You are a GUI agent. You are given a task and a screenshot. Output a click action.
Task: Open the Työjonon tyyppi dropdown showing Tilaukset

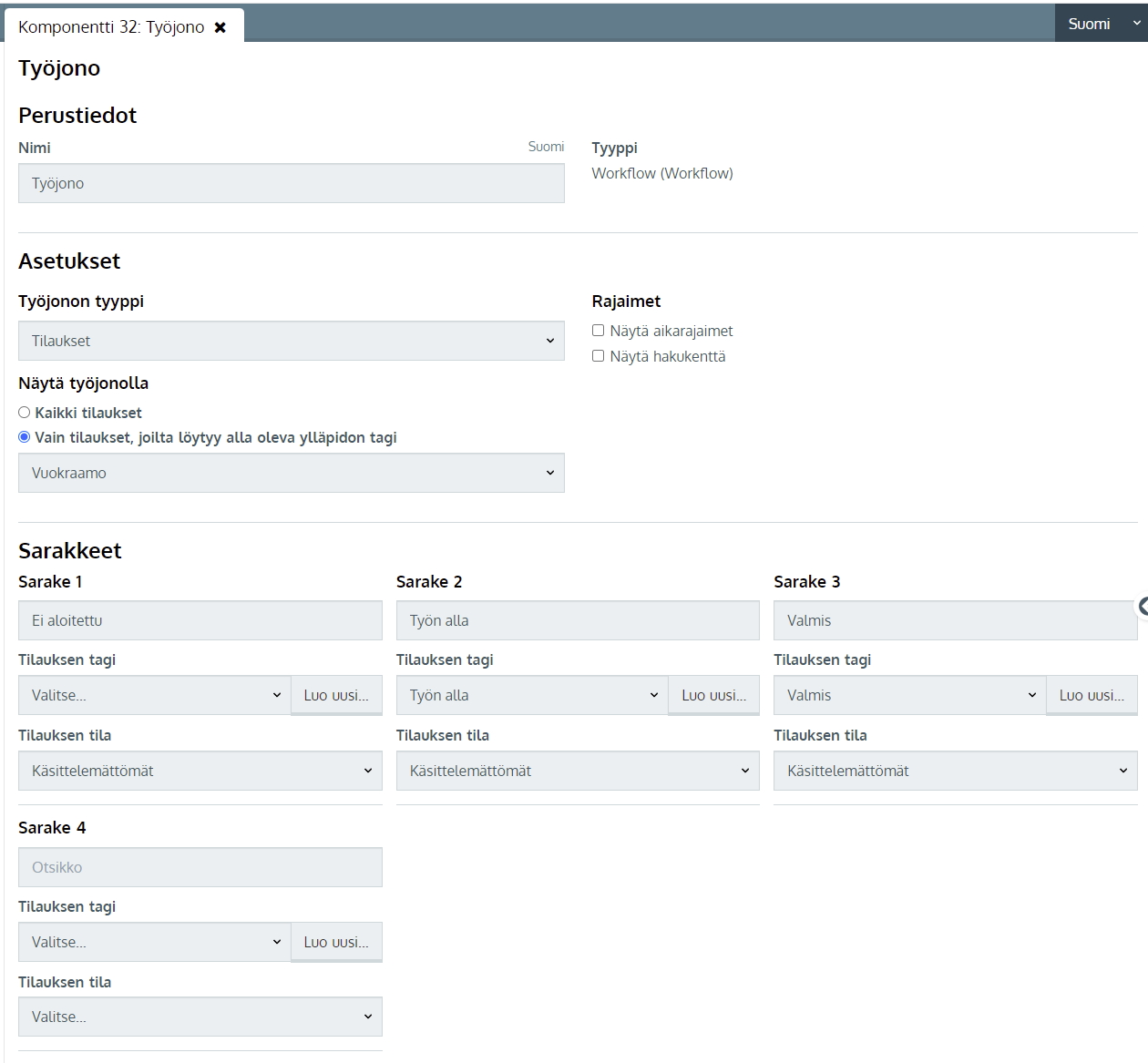(292, 341)
